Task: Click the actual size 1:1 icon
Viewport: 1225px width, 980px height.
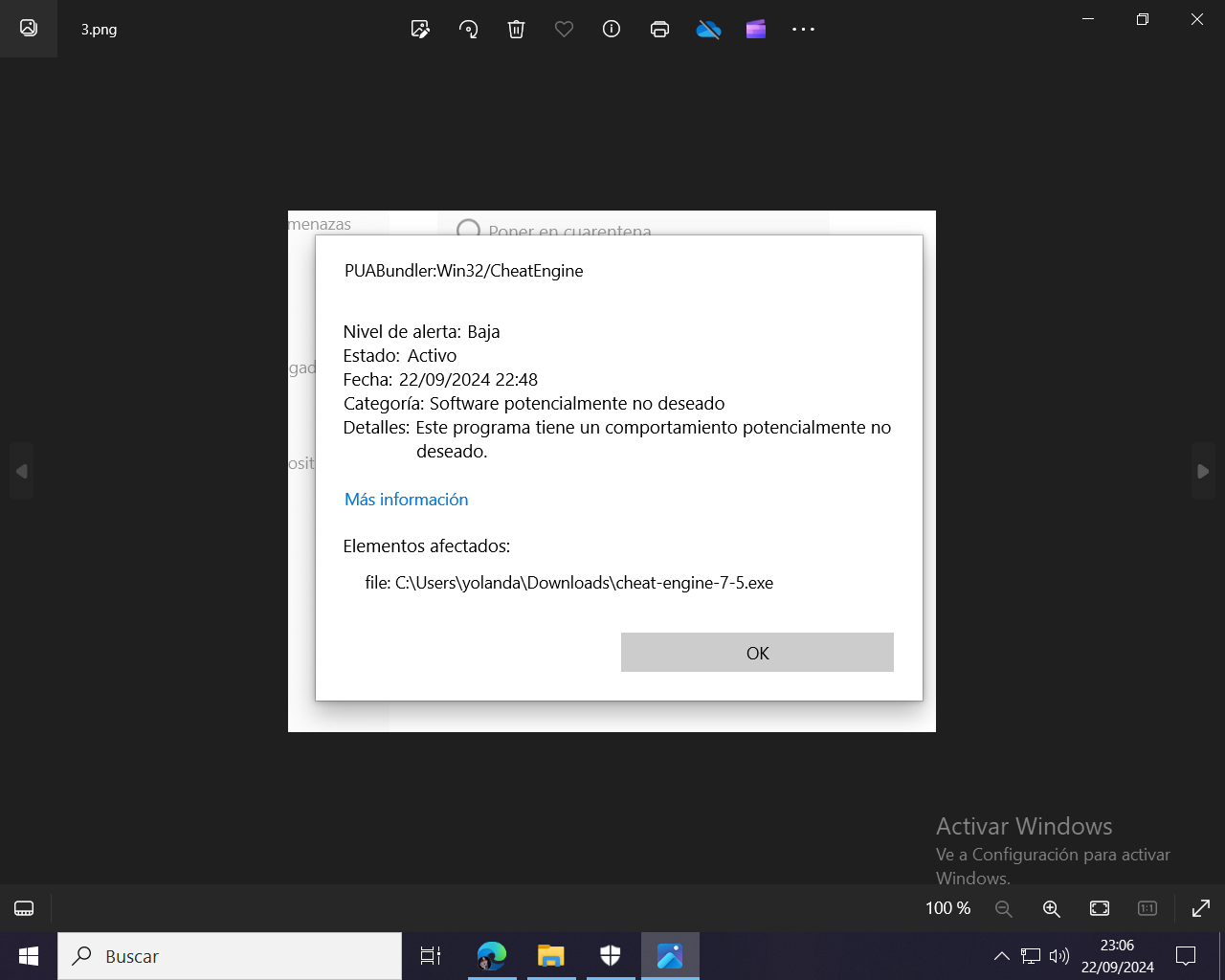Action: [1147, 908]
